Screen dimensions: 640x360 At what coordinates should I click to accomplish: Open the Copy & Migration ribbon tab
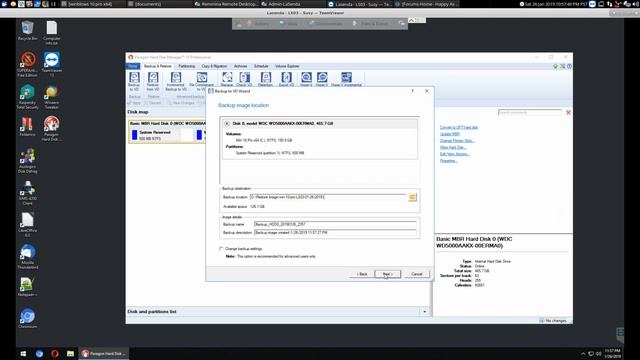(x=214, y=66)
